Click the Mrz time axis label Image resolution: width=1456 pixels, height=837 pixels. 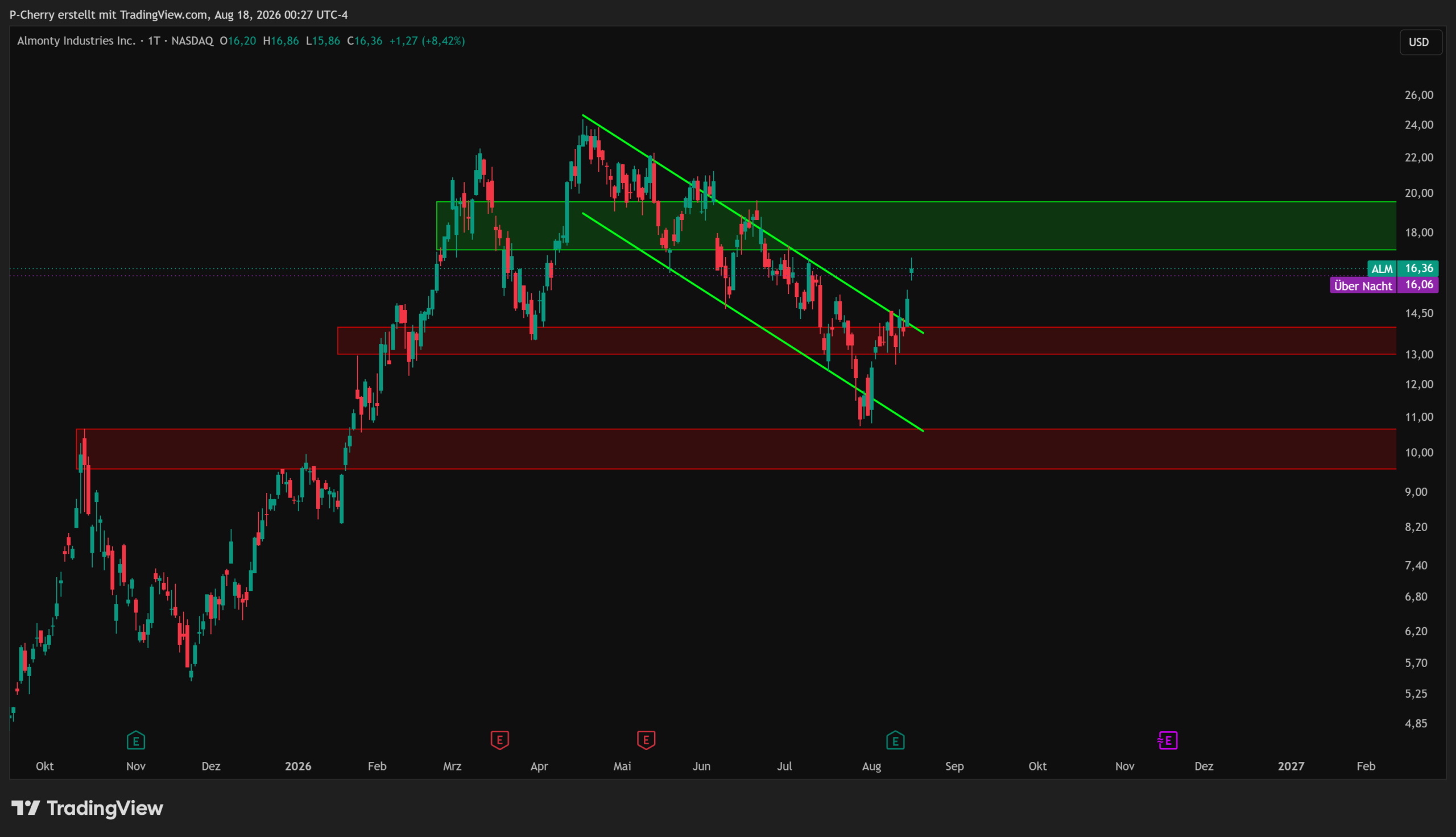pos(452,766)
